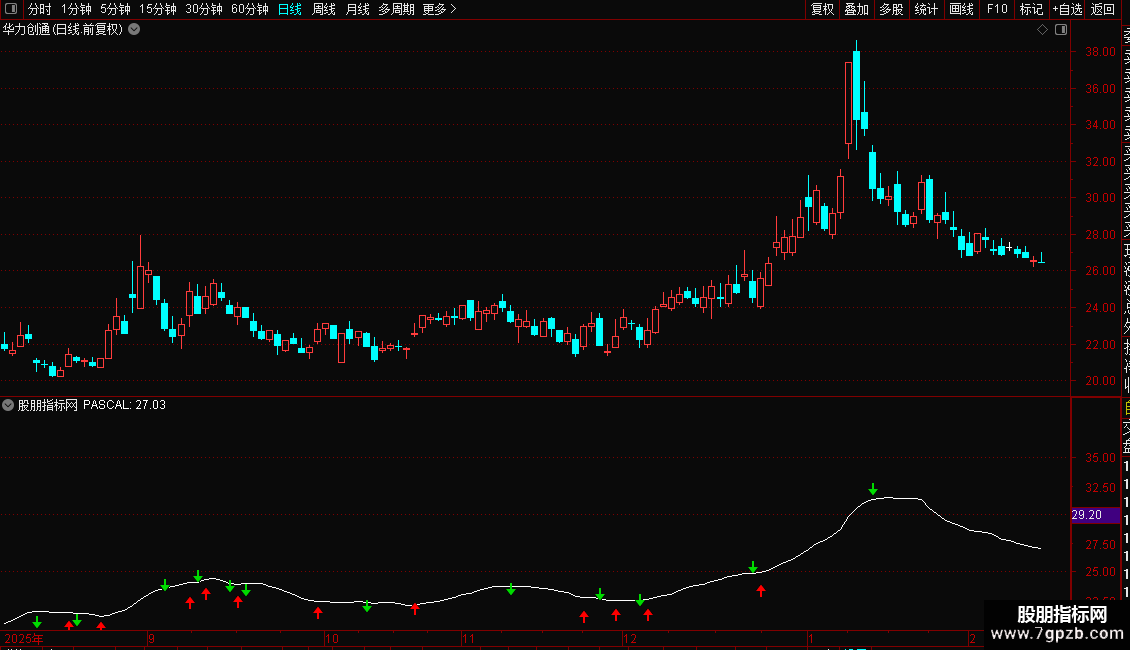Click the 35.00 indicator axis label
The width and height of the screenshot is (1130, 650).
point(1100,458)
